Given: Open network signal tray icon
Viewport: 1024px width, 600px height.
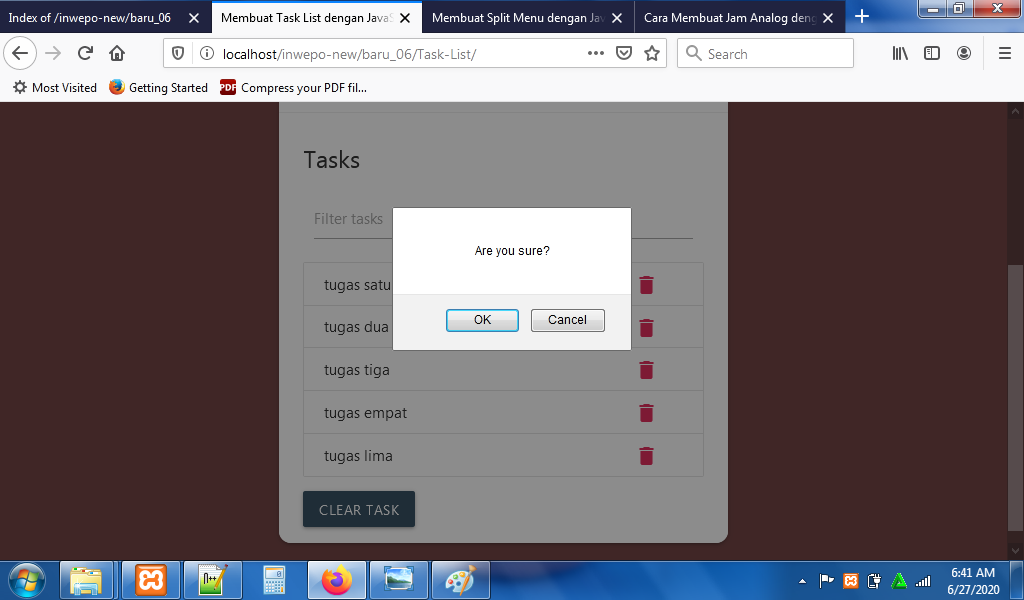Looking at the screenshot, I should 923,580.
